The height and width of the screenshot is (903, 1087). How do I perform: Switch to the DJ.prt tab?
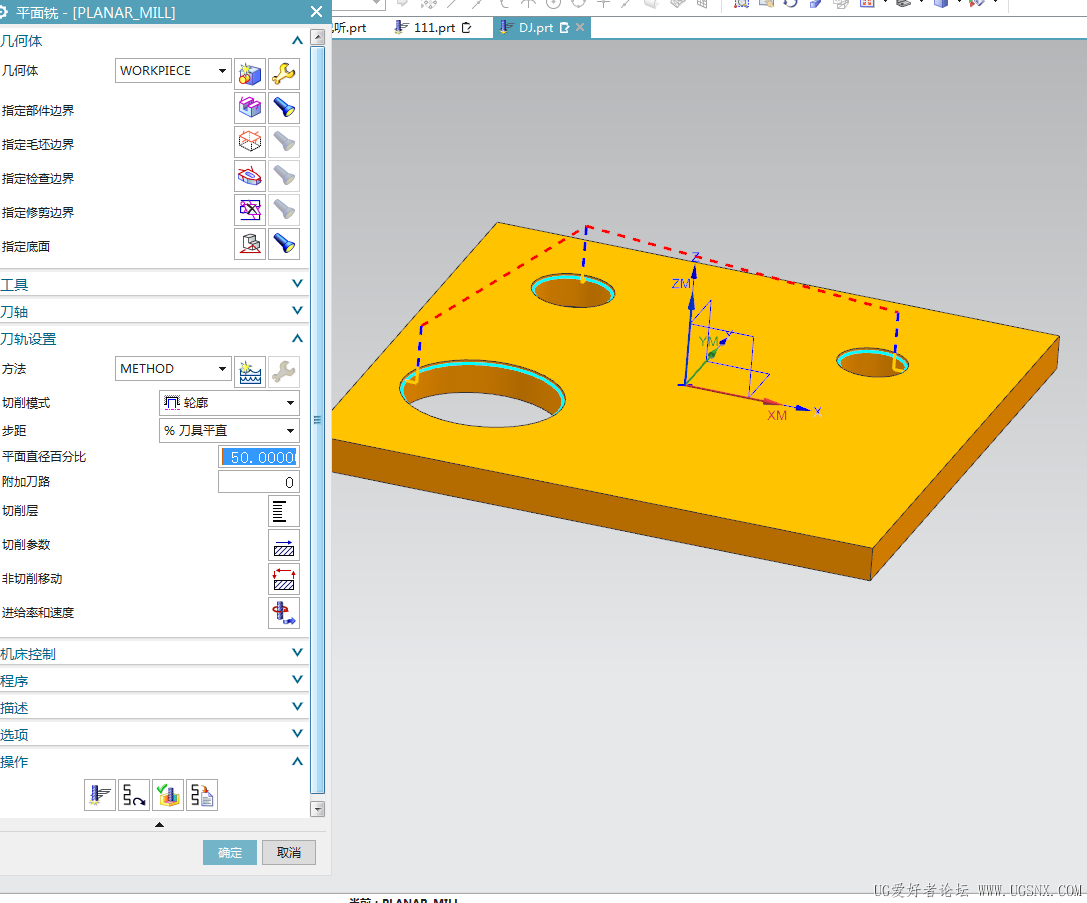pos(535,28)
